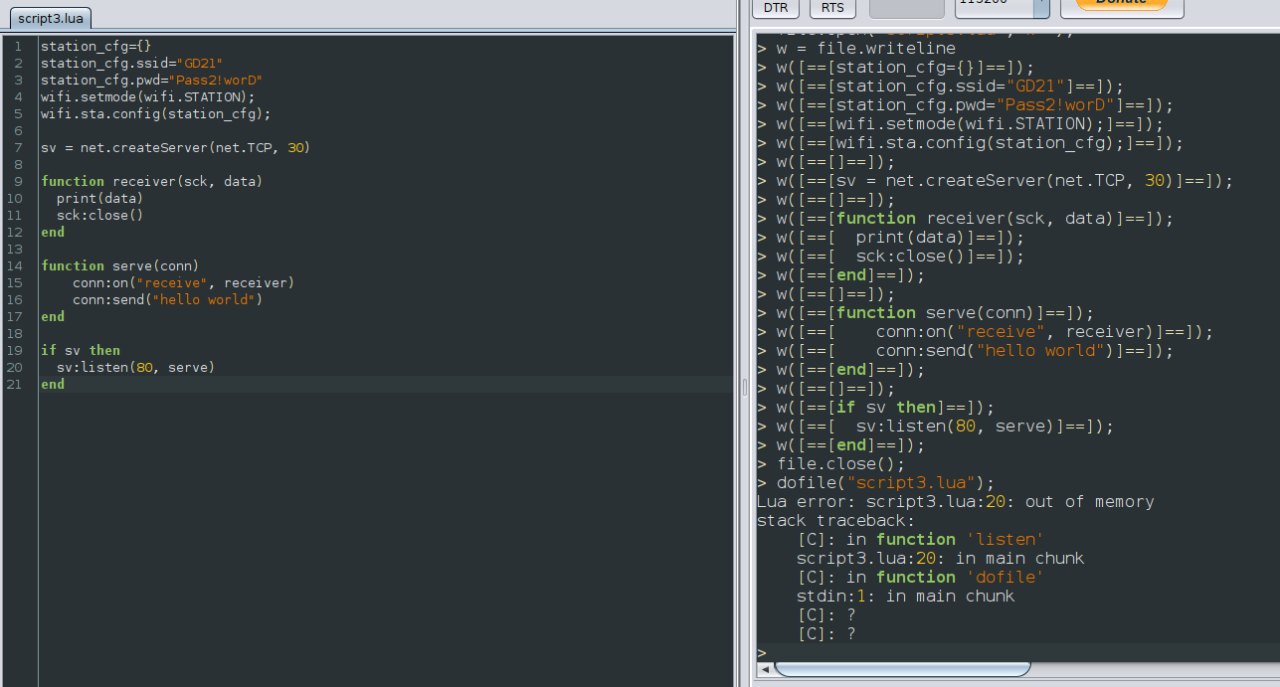The height and width of the screenshot is (687, 1280).
Task: Click terminal line writing wifi.setmode
Action: [x=960, y=124]
